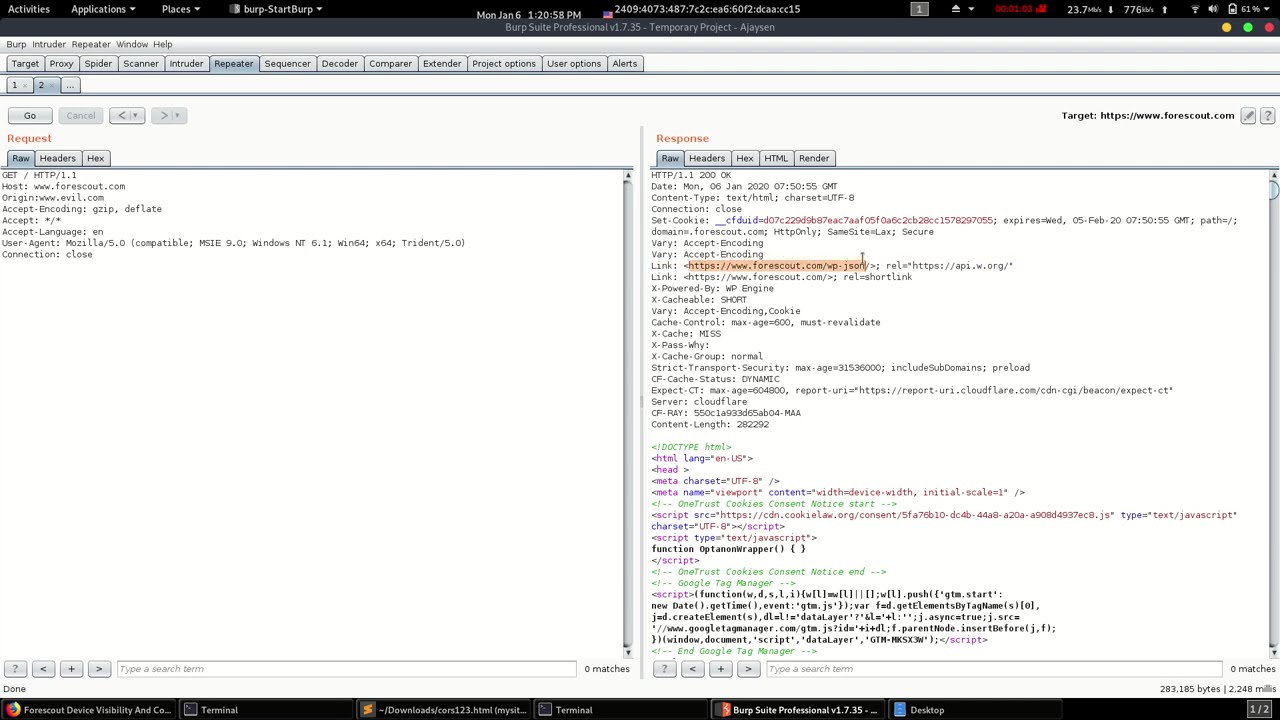Switch request view to Hex tab
1280x720 pixels.
coord(95,158)
